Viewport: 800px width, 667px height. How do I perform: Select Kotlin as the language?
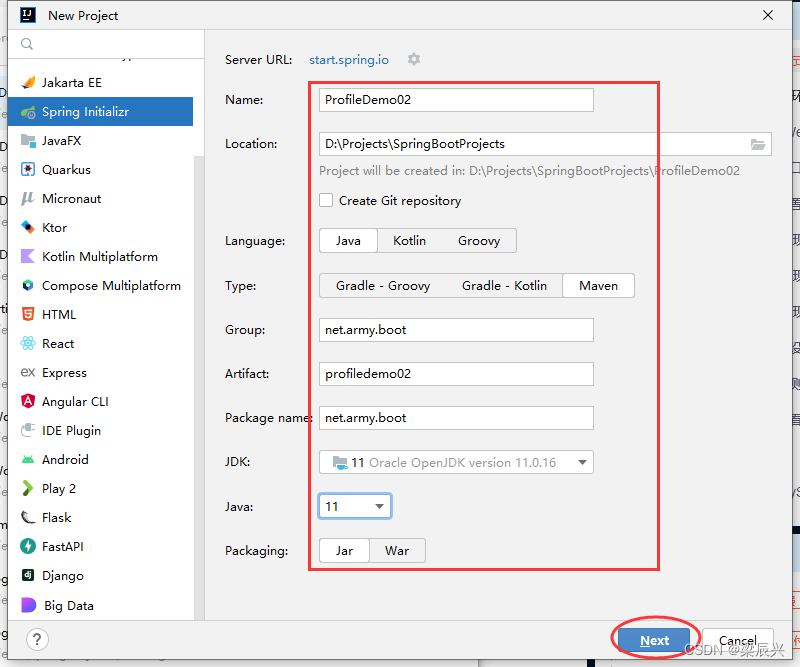[409, 240]
